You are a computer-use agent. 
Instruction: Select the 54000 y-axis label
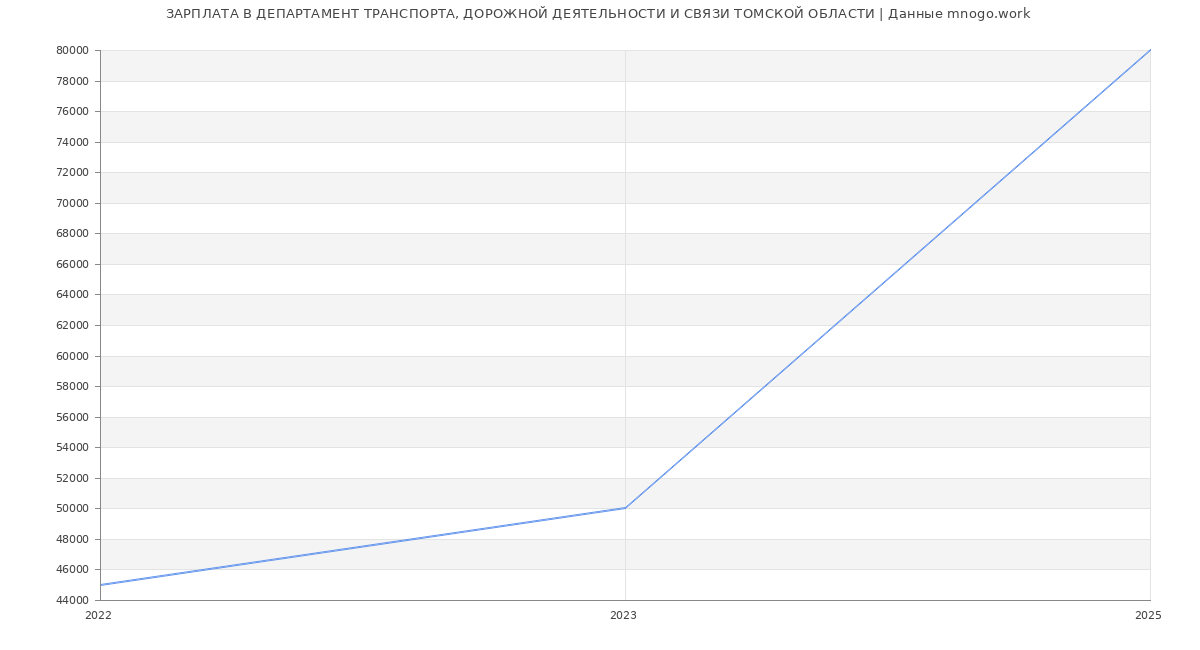pyautogui.click(x=72, y=447)
